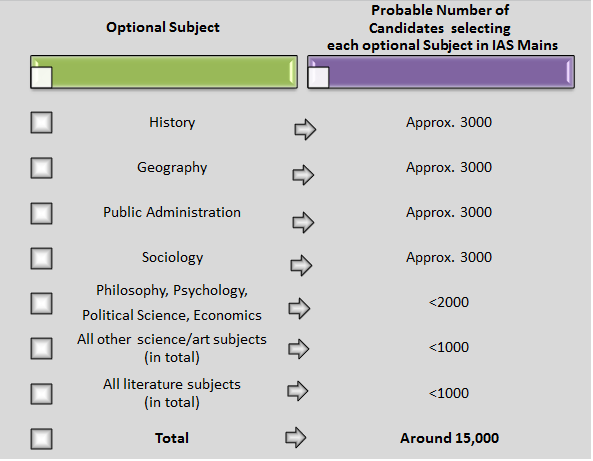Click the arrow icon in Total row
Image resolution: width=593 pixels, height=461 pixels.
pyautogui.click(x=296, y=438)
